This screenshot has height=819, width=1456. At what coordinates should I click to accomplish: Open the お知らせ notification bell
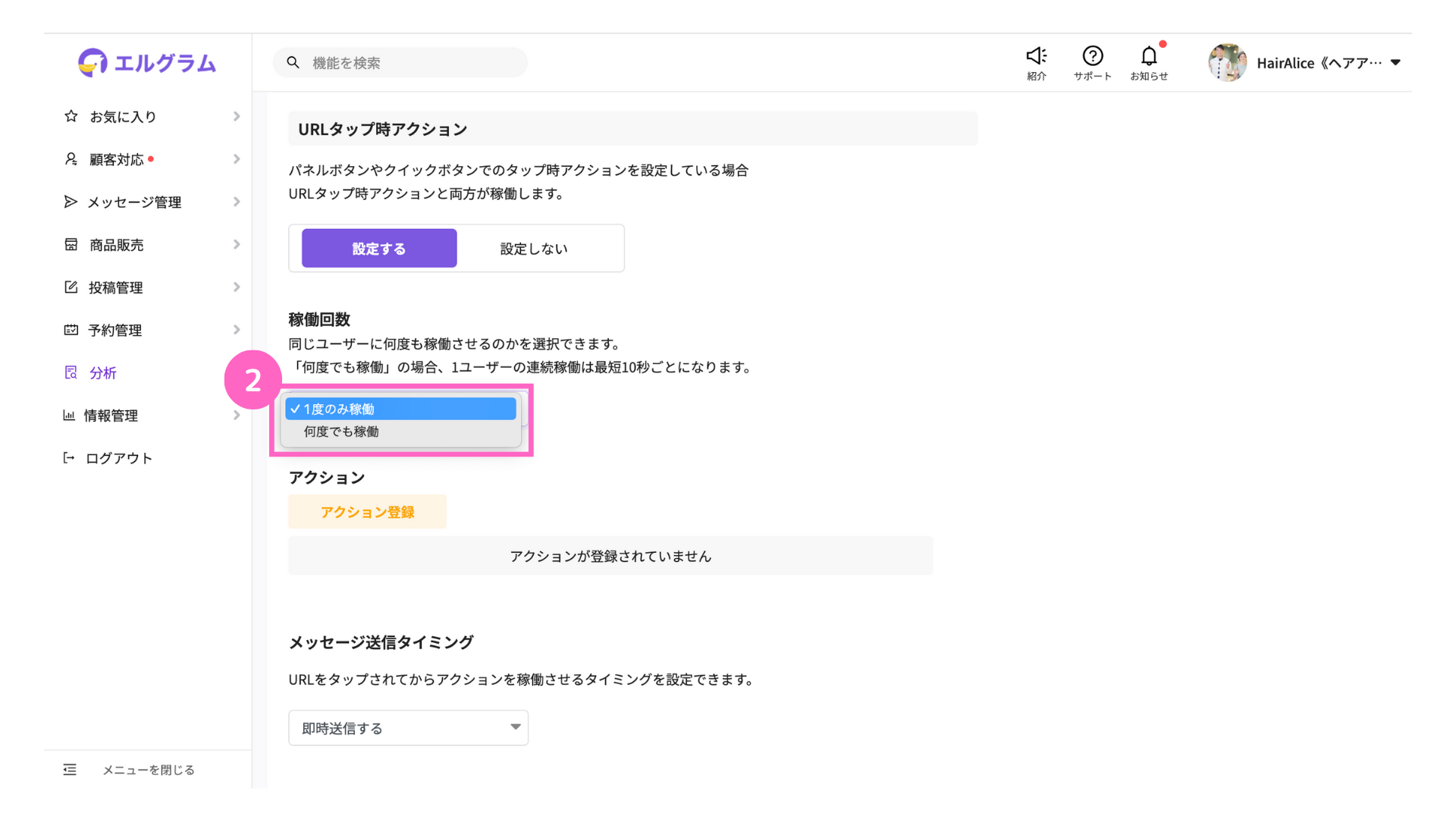pos(1148,56)
